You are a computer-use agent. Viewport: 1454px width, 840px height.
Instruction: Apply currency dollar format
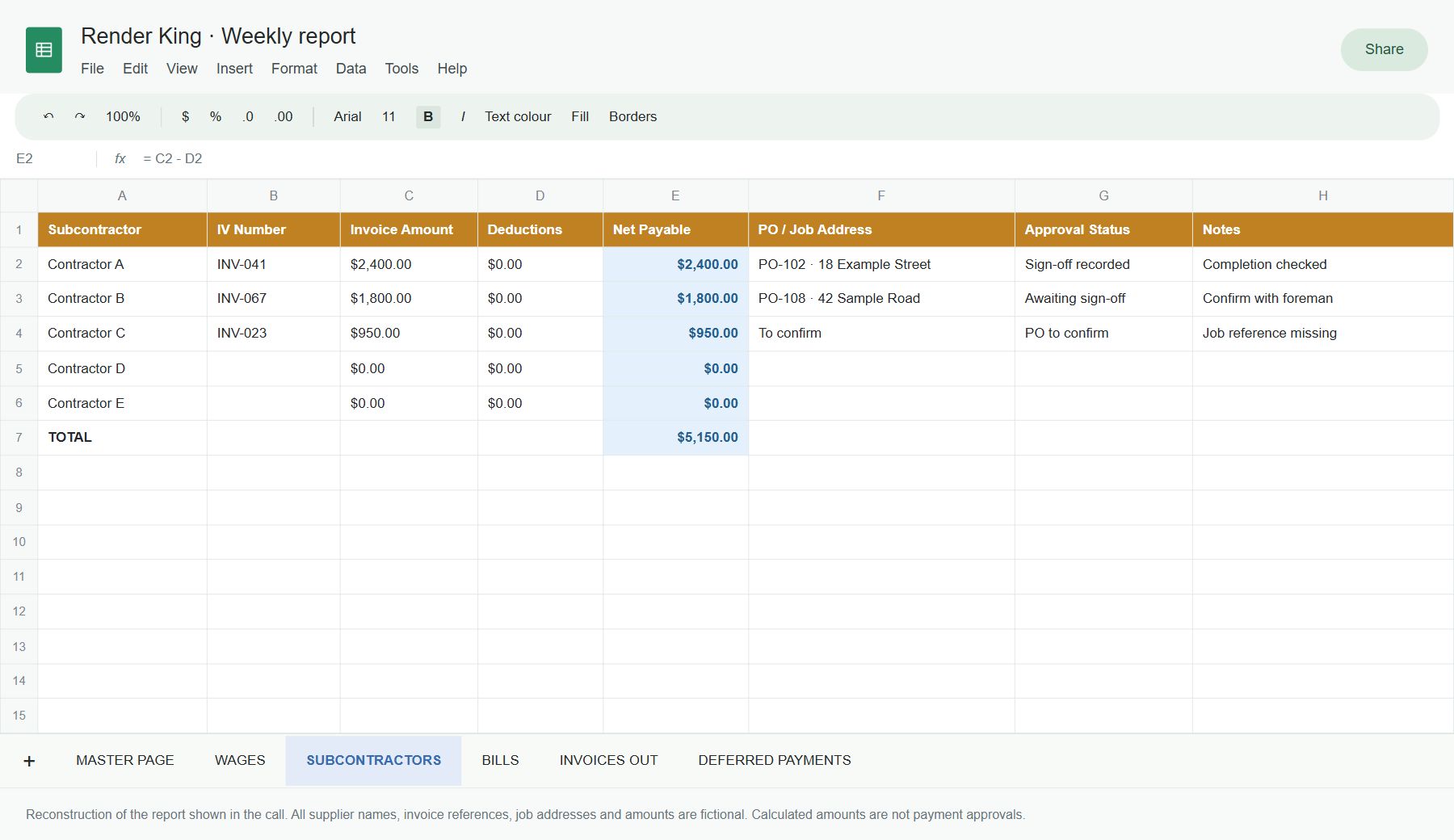click(186, 116)
